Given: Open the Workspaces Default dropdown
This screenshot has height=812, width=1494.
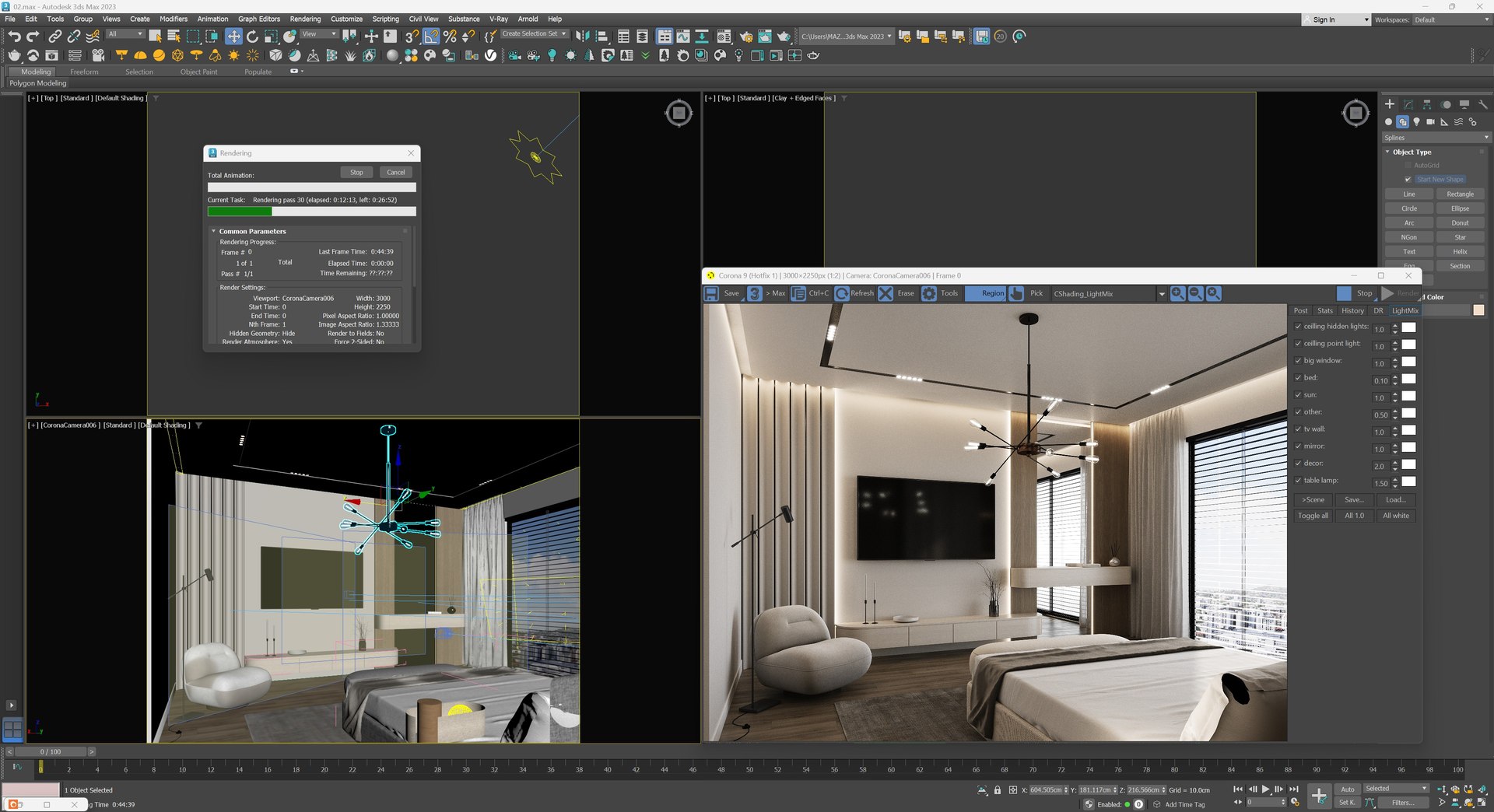Looking at the screenshot, I should click(x=1451, y=19).
